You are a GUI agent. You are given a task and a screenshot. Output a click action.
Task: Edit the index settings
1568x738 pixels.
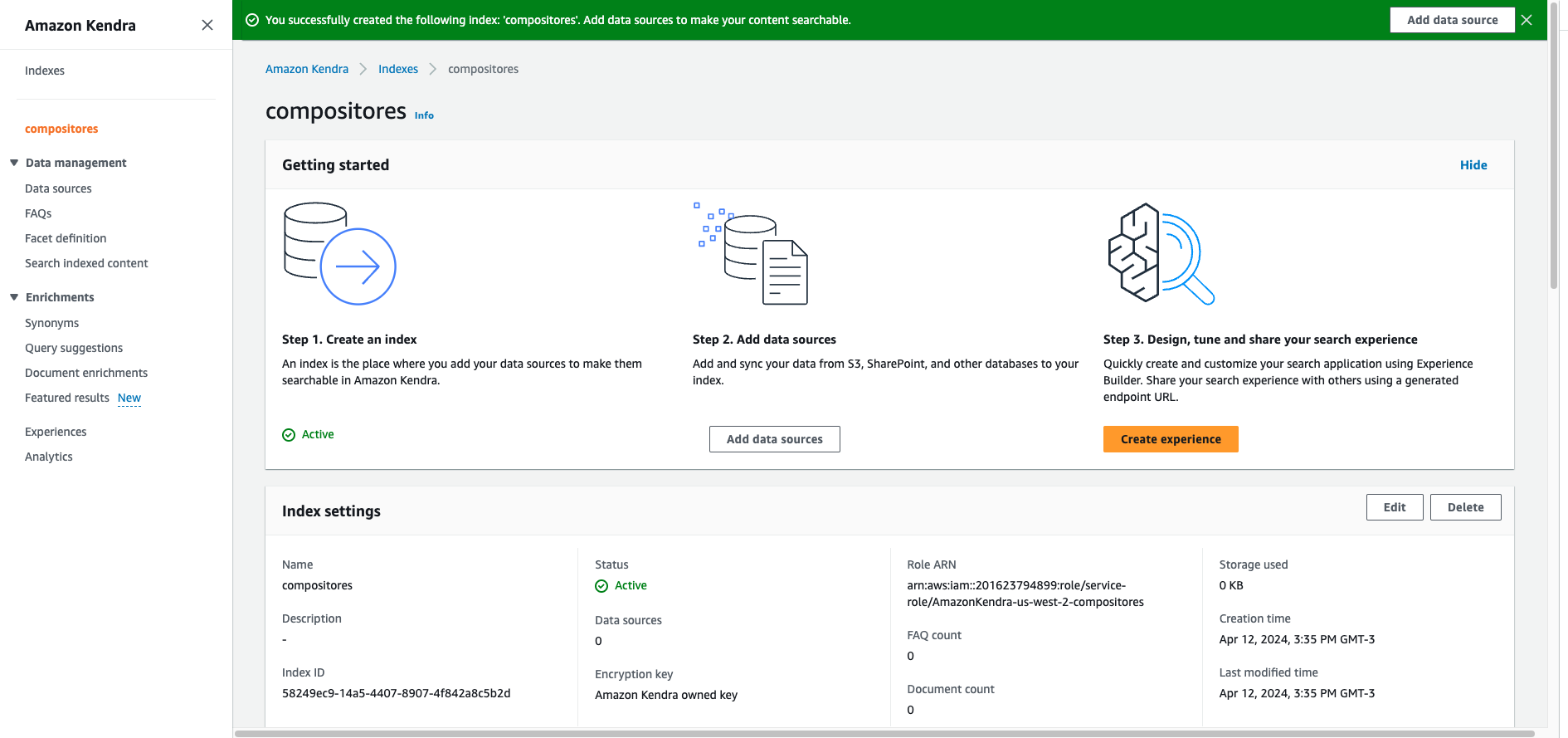1395,507
